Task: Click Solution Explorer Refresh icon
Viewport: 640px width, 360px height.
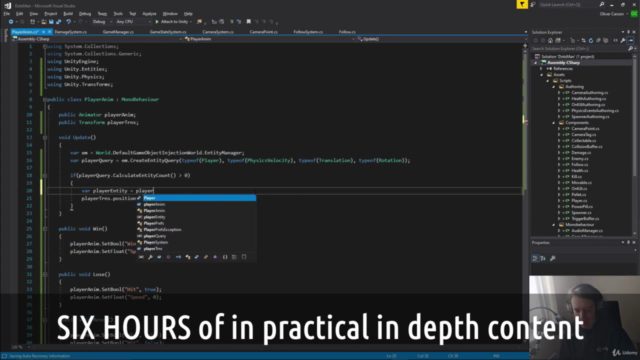Action: click(591, 40)
